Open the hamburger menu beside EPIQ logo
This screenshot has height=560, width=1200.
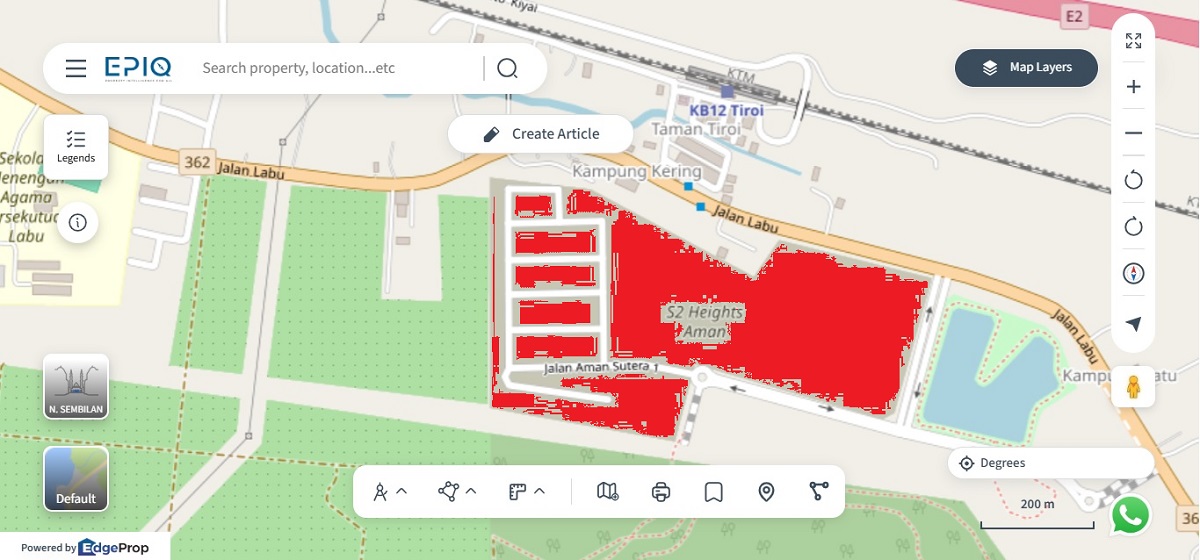(76, 68)
